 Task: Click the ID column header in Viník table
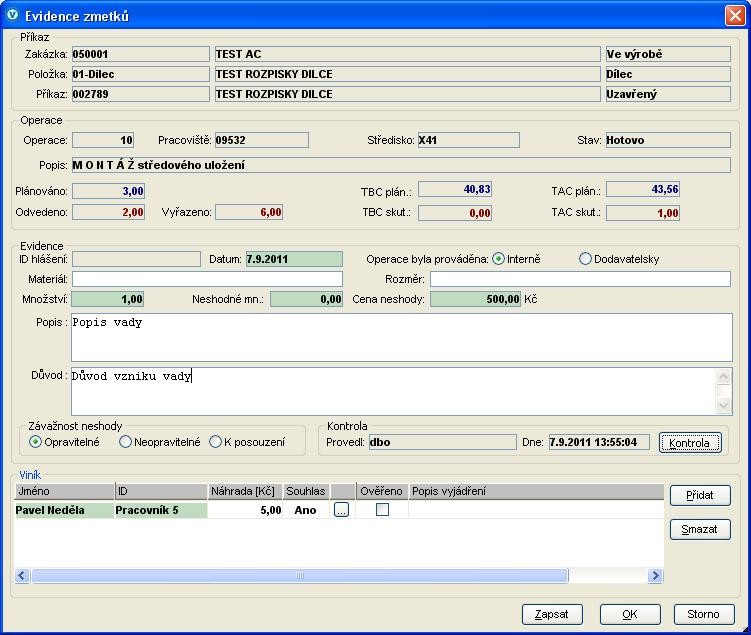coord(161,491)
